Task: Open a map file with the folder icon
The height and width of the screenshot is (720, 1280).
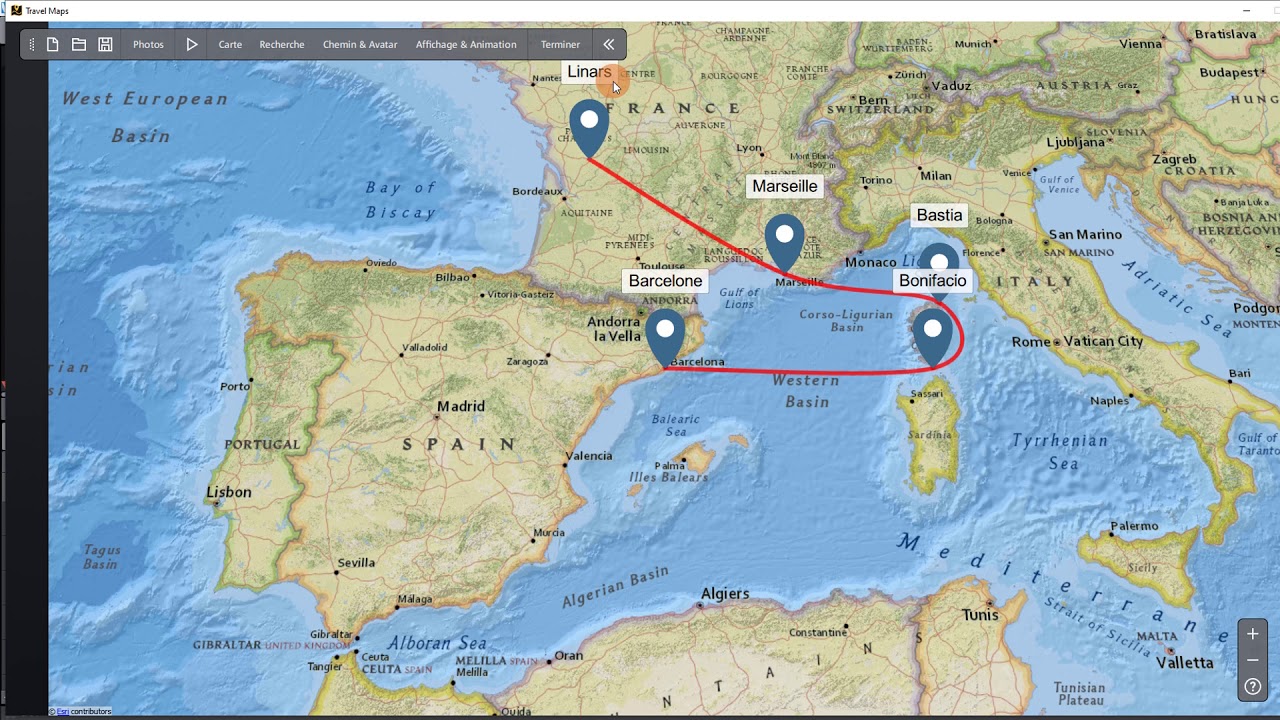Action: click(78, 44)
